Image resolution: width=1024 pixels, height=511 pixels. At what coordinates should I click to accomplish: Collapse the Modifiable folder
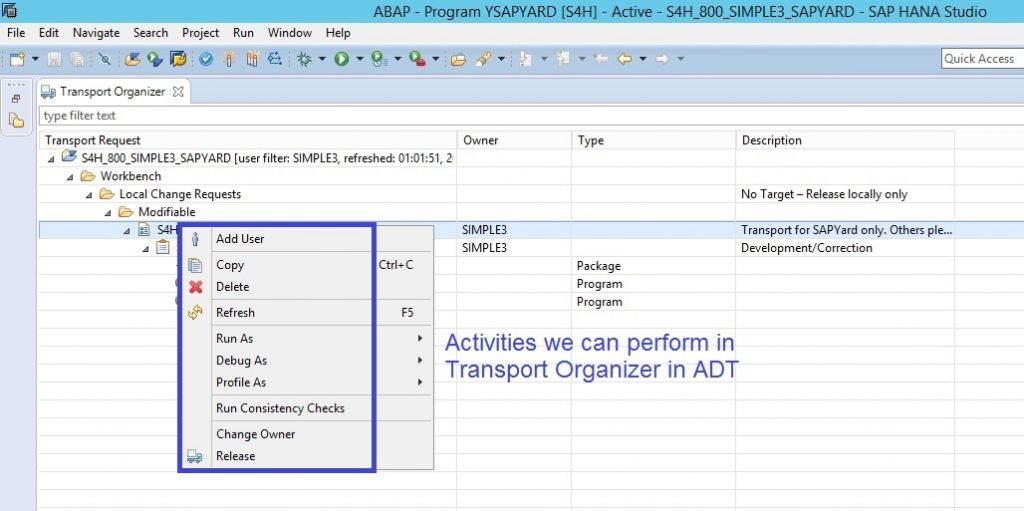pos(108,212)
